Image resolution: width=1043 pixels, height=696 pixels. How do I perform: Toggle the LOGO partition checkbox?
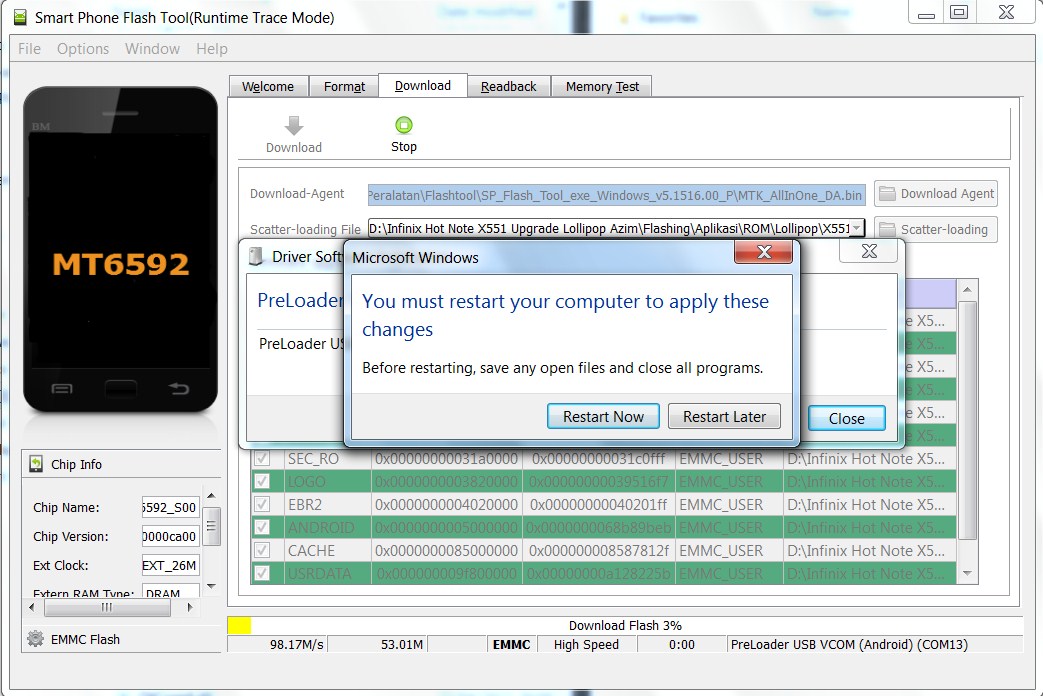(262, 481)
